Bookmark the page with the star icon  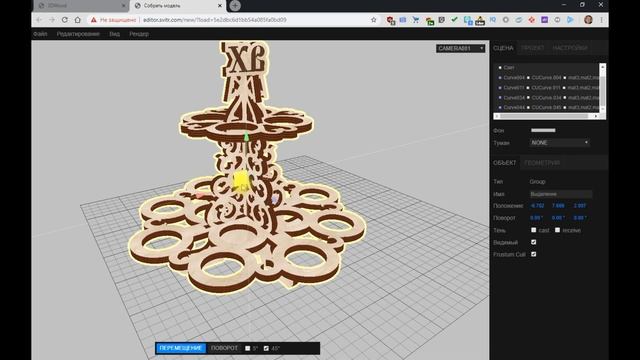(x=373, y=20)
